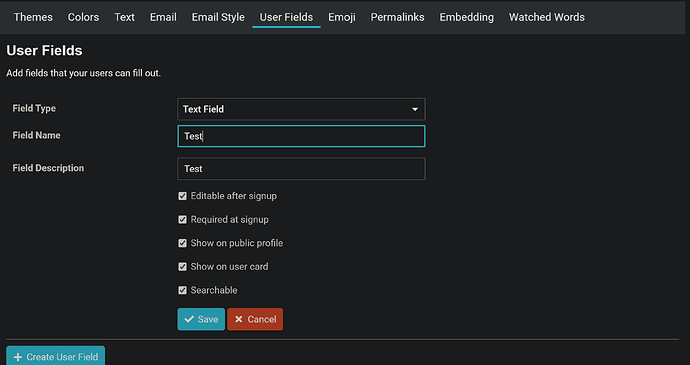Open the Themes tab
The height and width of the screenshot is (365, 690).
coord(33,17)
